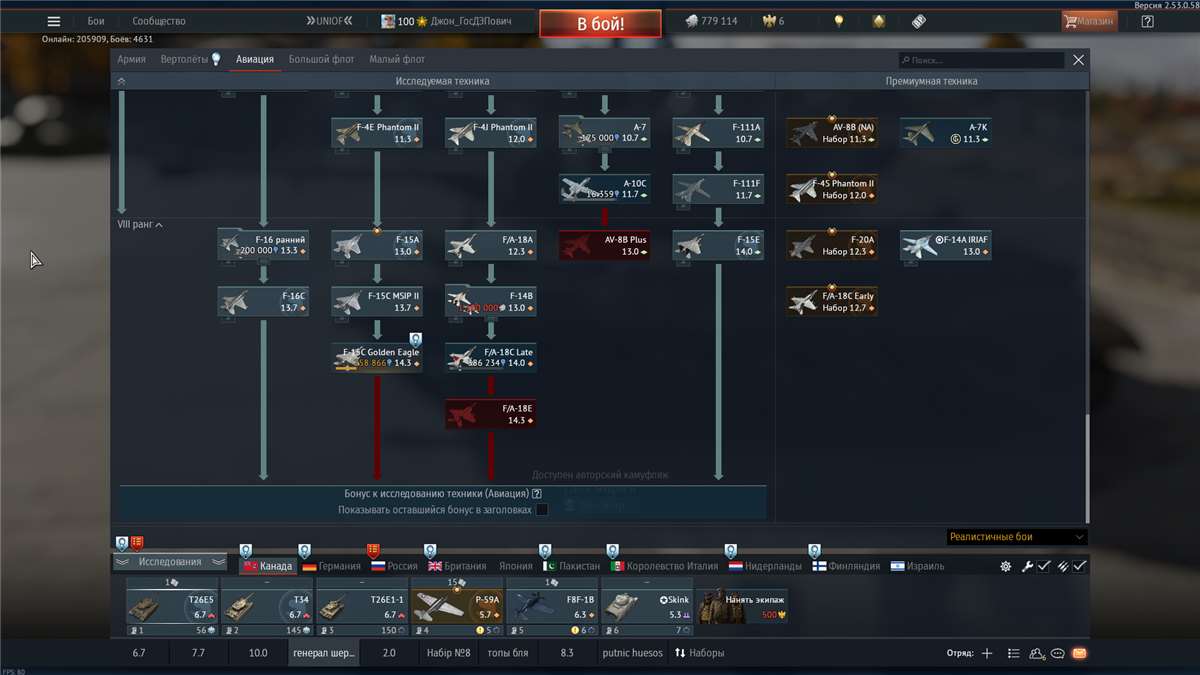Screen dimensions: 1200x675
Task: Open the Магазин shop button
Action: 1089,21
